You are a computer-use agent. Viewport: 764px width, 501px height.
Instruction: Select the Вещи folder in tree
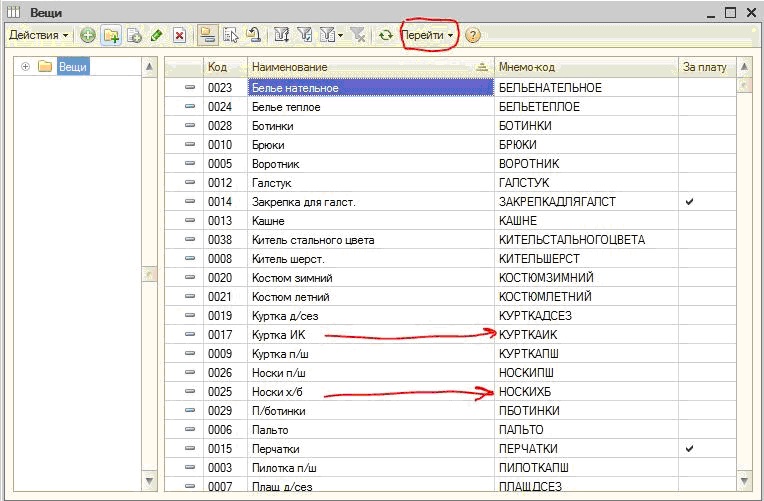(72, 67)
